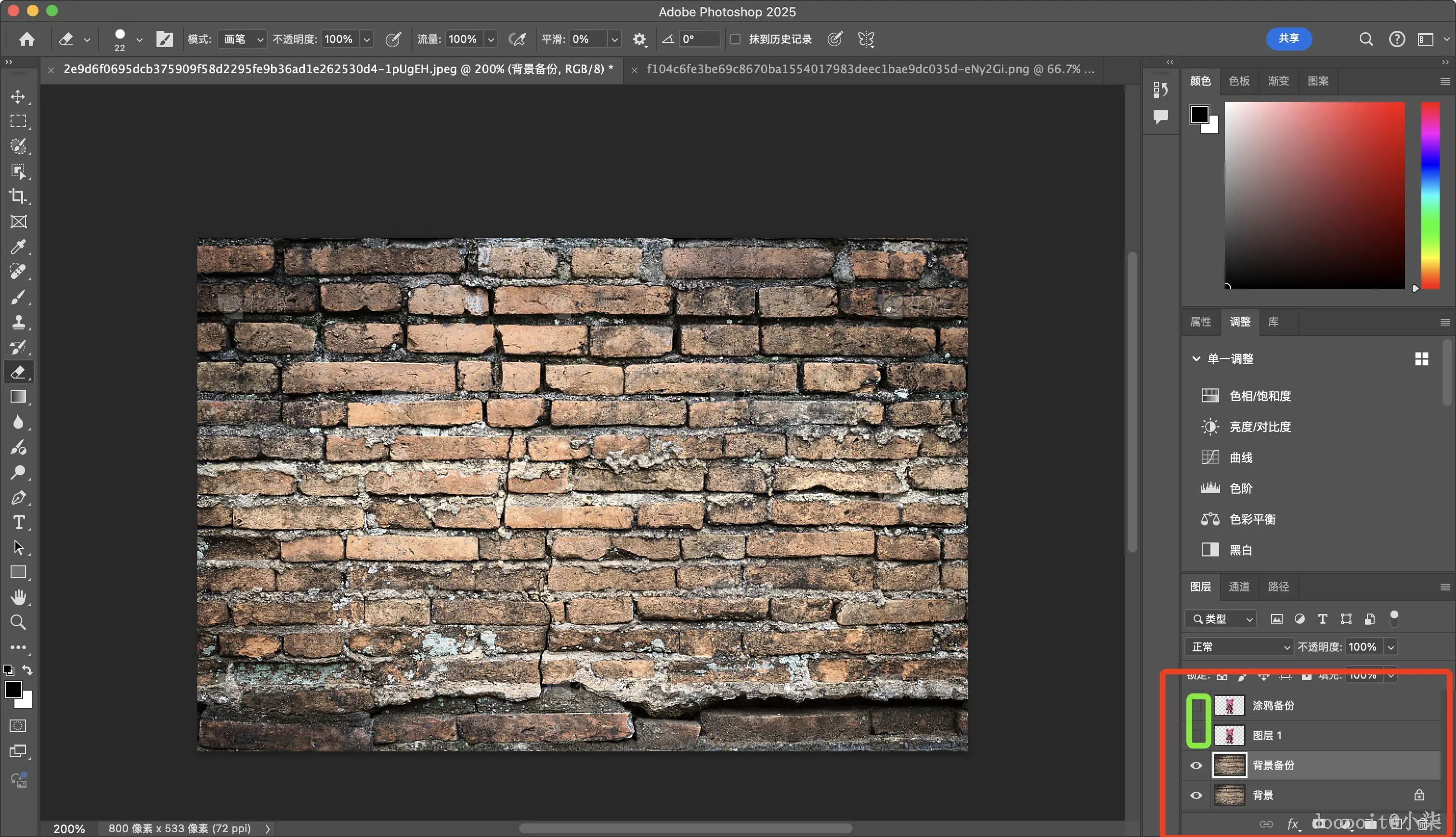This screenshot has width=1456, height=837.
Task: Enable the erase to history checkbox
Action: pyautogui.click(x=735, y=39)
